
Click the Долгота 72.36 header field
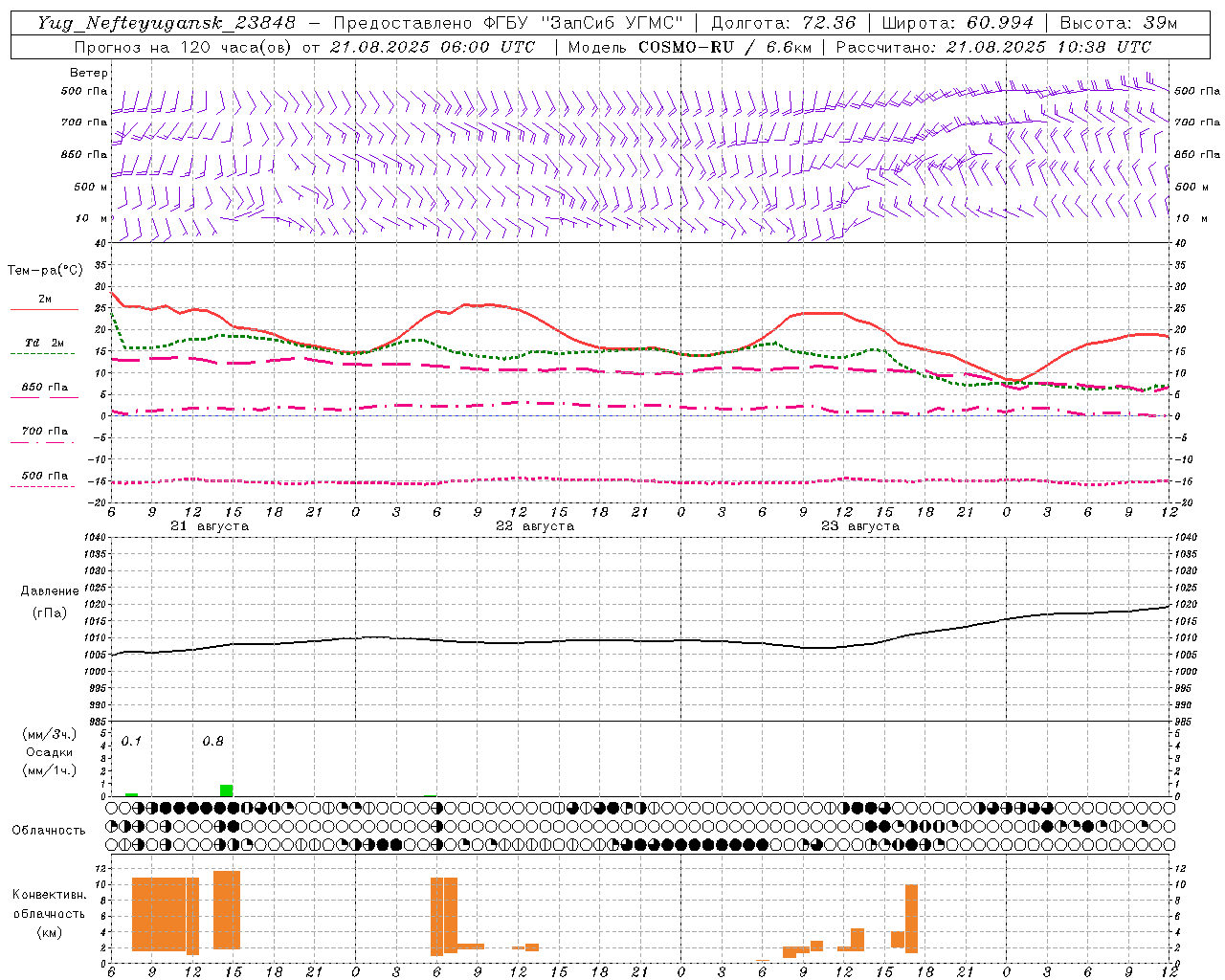tap(783, 23)
